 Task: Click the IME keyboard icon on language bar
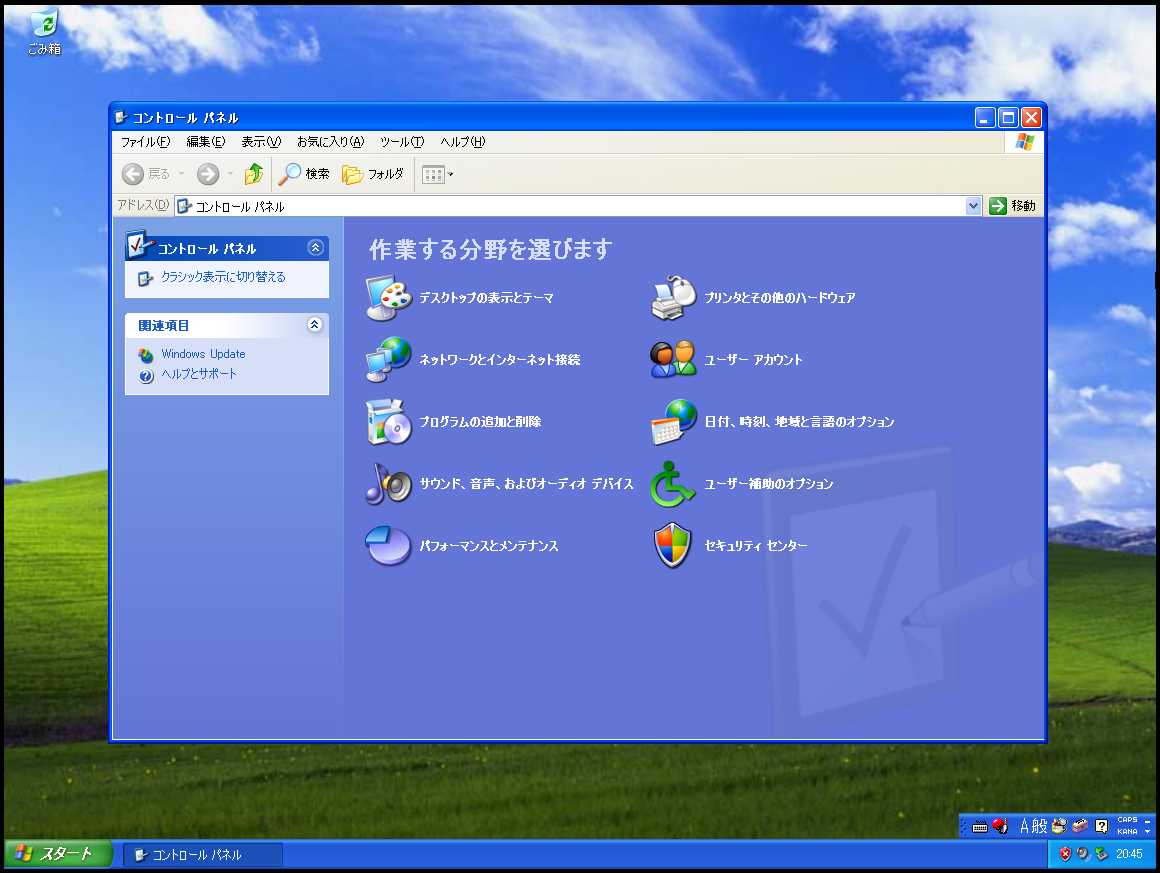click(979, 826)
